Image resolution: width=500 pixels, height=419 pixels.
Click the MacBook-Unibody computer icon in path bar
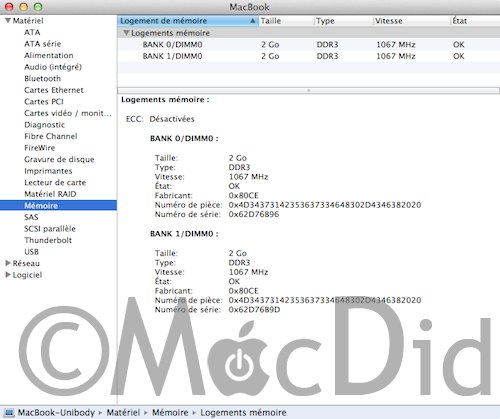coord(9,413)
